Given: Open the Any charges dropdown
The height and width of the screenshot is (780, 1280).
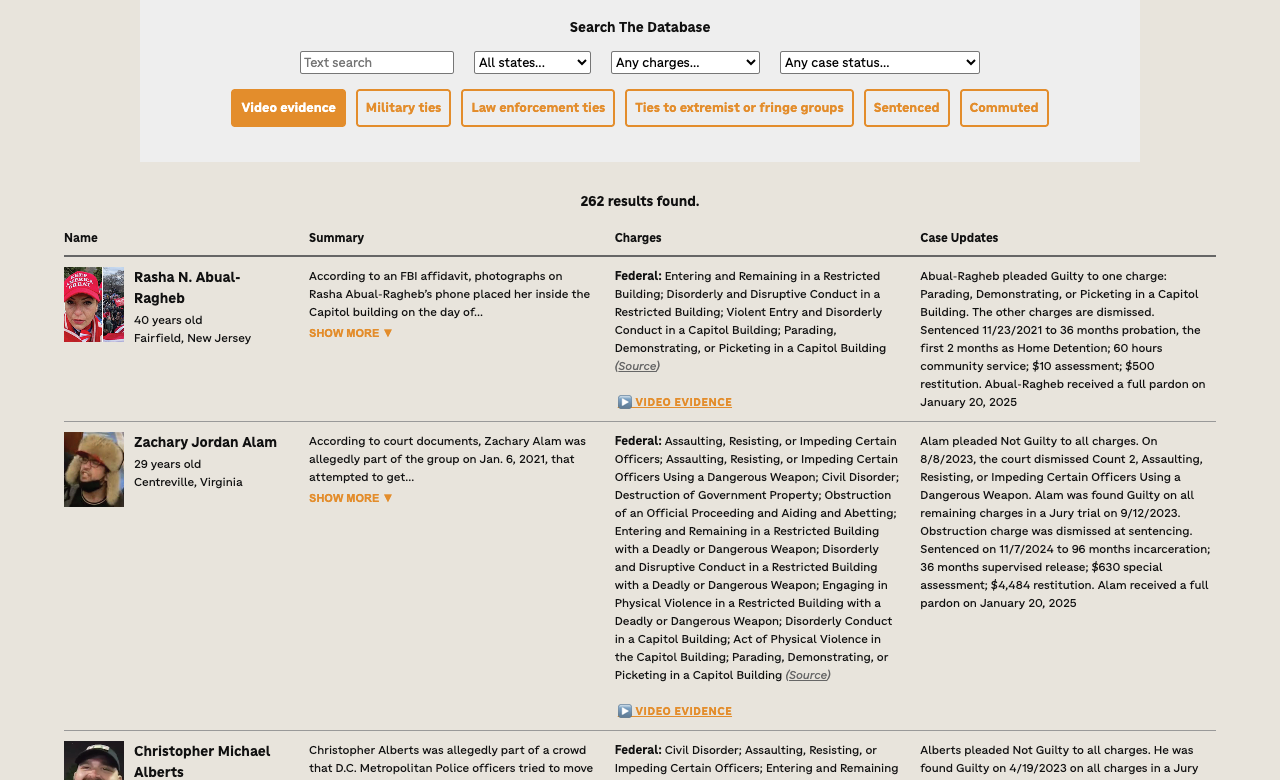Looking at the screenshot, I should pyautogui.click(x=685, y=62).
